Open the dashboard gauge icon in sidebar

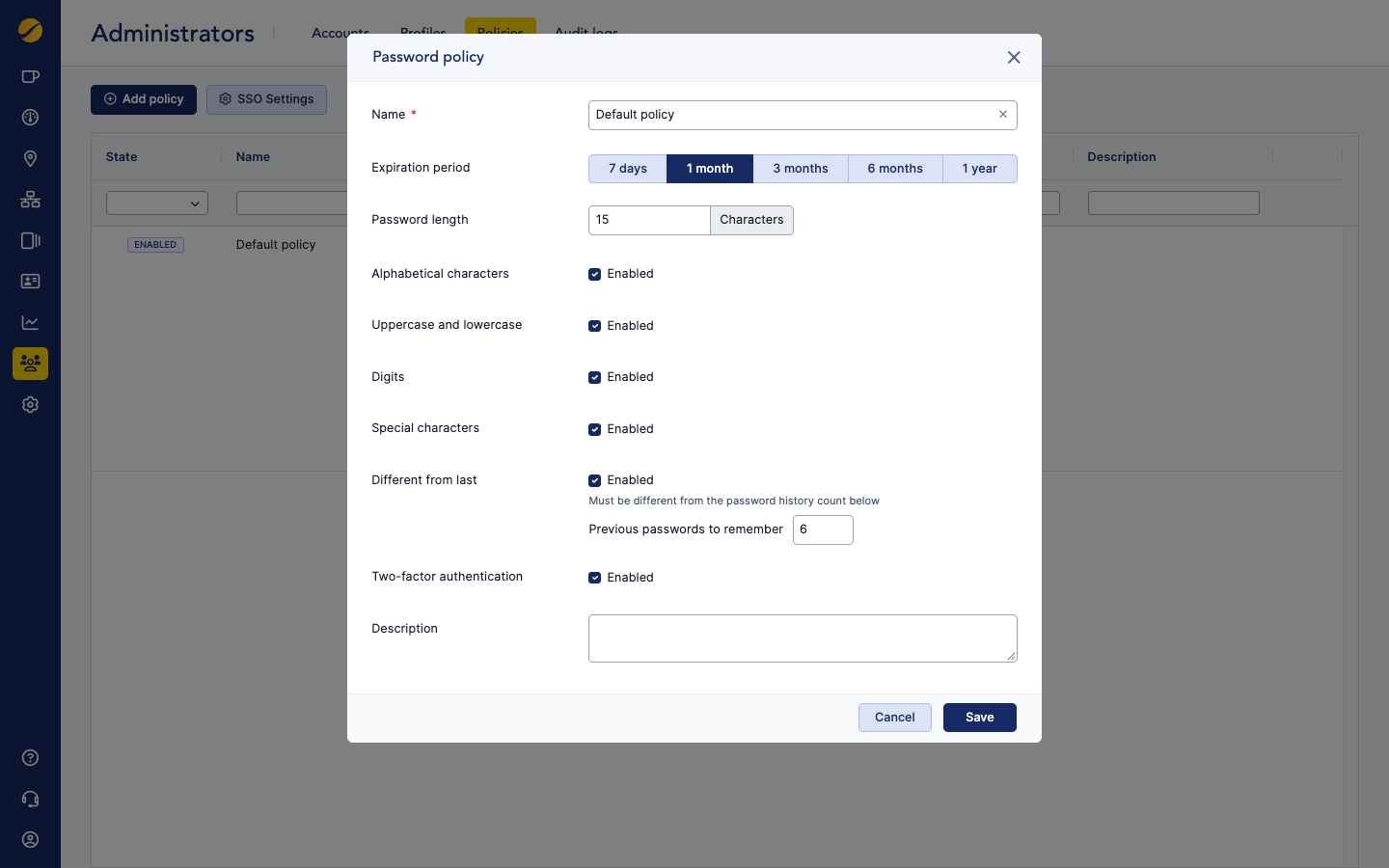tap(30, 117)
